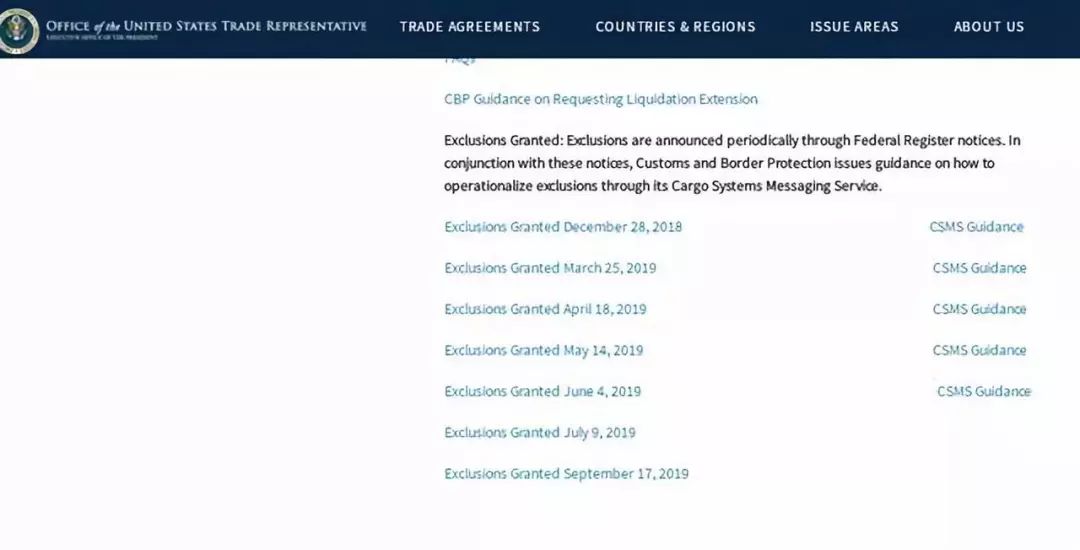Open Exclusions Granted June 4, 2019
This screenshot has height=550, width=1080.
tap(543, 392)
